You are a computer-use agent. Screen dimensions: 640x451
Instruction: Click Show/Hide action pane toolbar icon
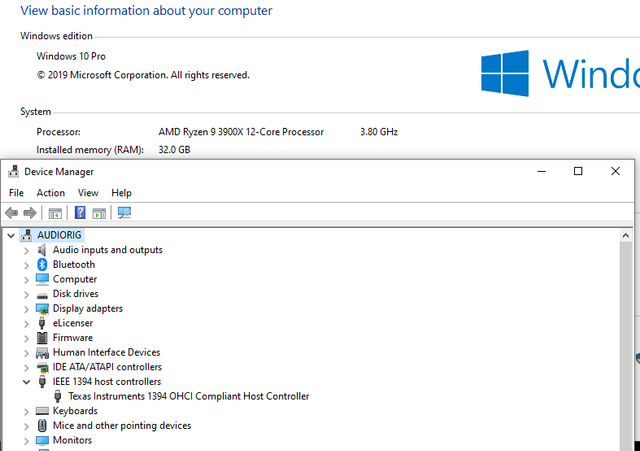point(99,213)
